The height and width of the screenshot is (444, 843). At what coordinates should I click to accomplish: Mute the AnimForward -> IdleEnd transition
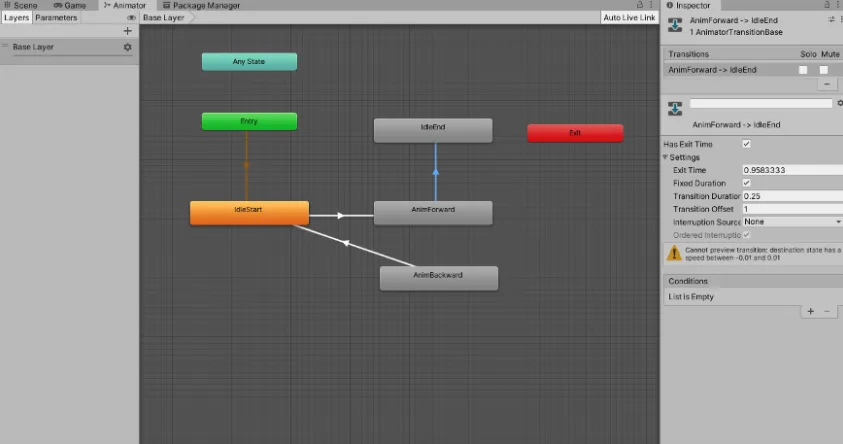823,70
